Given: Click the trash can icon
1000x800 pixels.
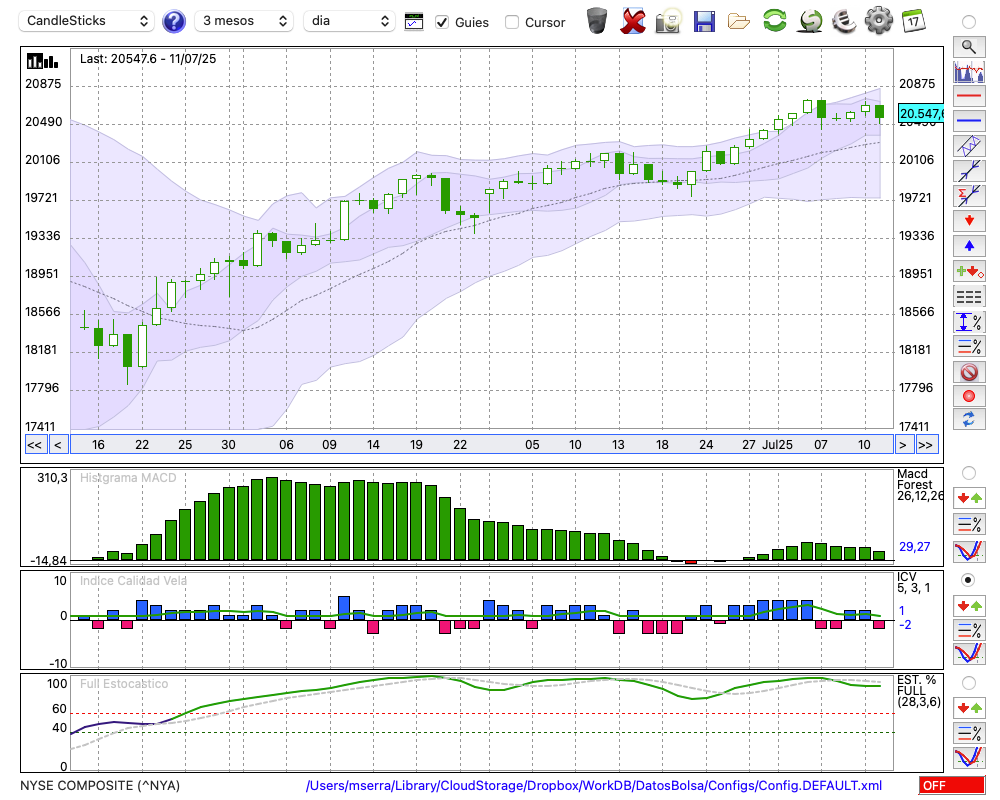Looking at the screenshot, I should point(597,21).
